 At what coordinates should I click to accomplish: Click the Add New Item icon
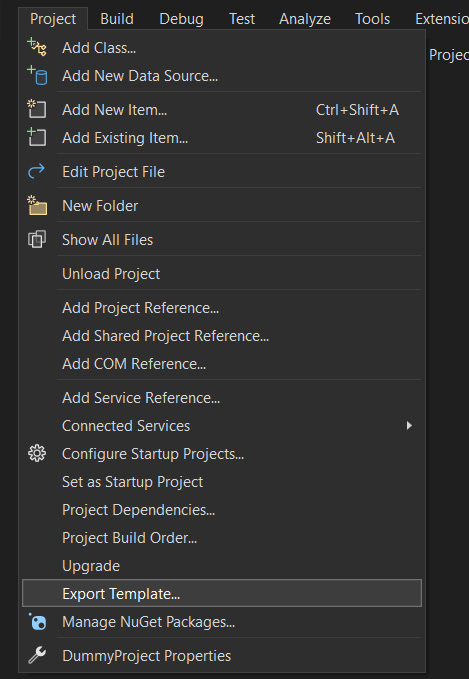(37, 109)
